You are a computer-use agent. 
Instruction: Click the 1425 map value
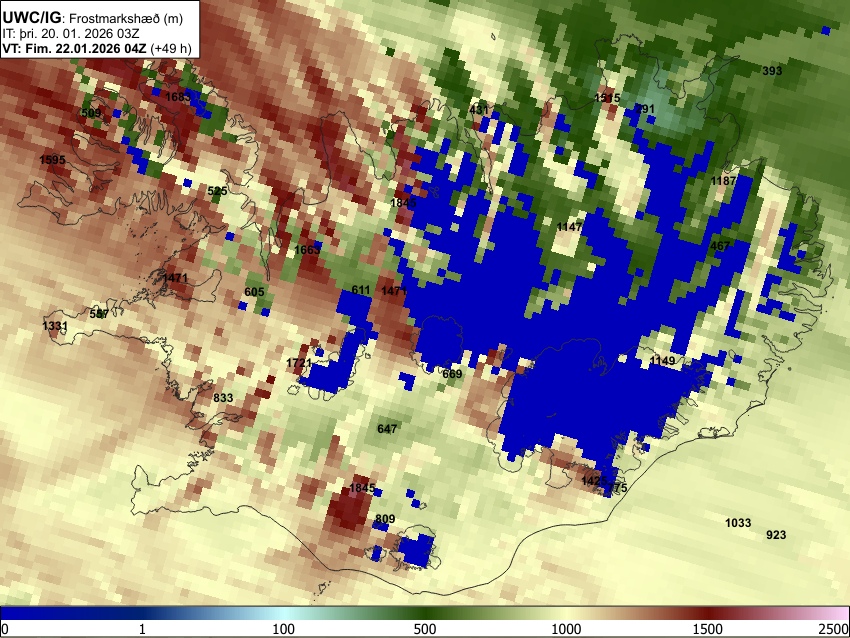click(x=594, y=481)
